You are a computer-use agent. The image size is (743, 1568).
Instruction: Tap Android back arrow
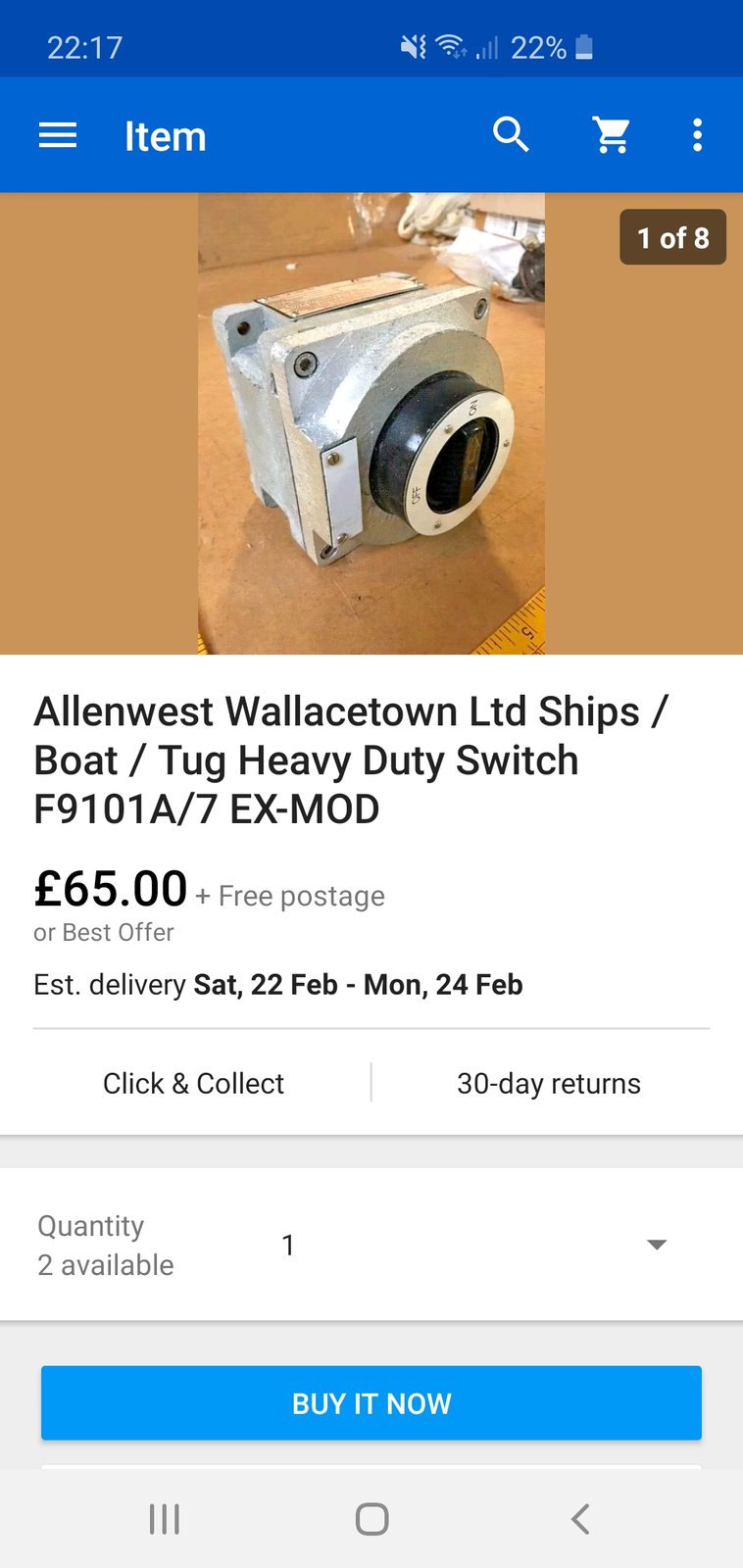coord(579,1519)
